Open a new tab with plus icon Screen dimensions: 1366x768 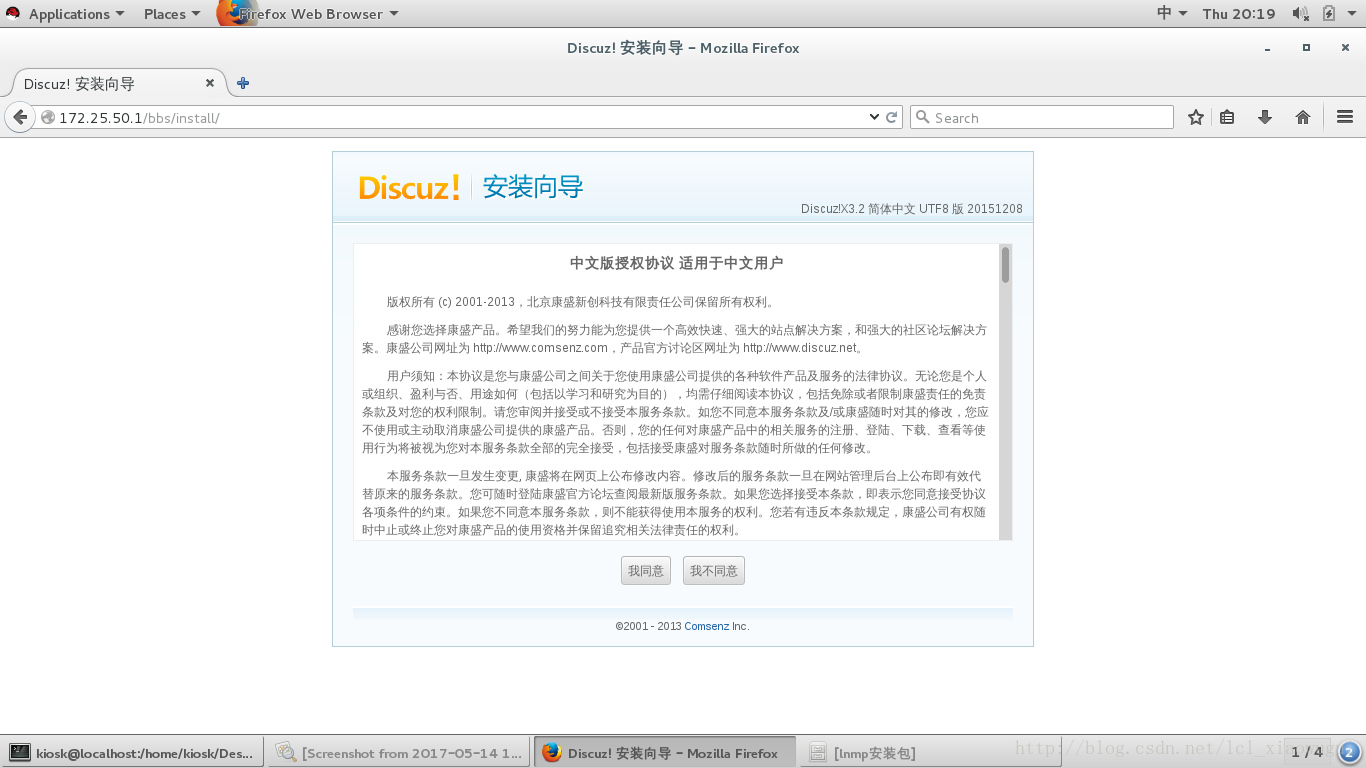[x=243, y=83]
